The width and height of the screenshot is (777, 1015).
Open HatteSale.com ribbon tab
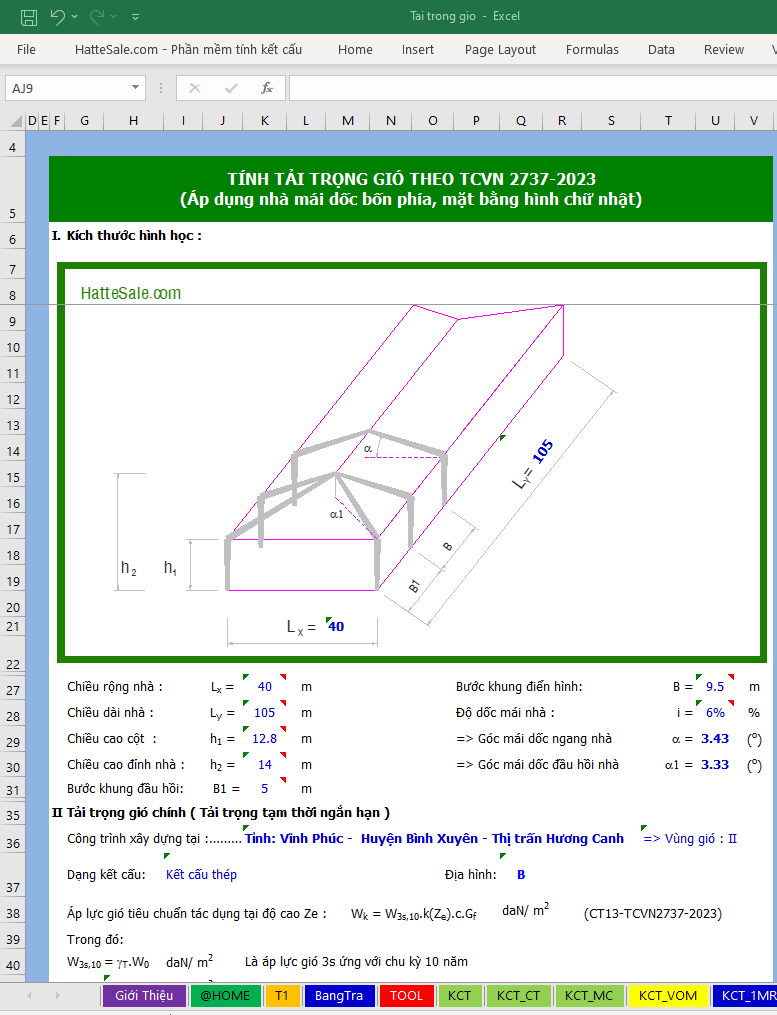pos(188,50)
